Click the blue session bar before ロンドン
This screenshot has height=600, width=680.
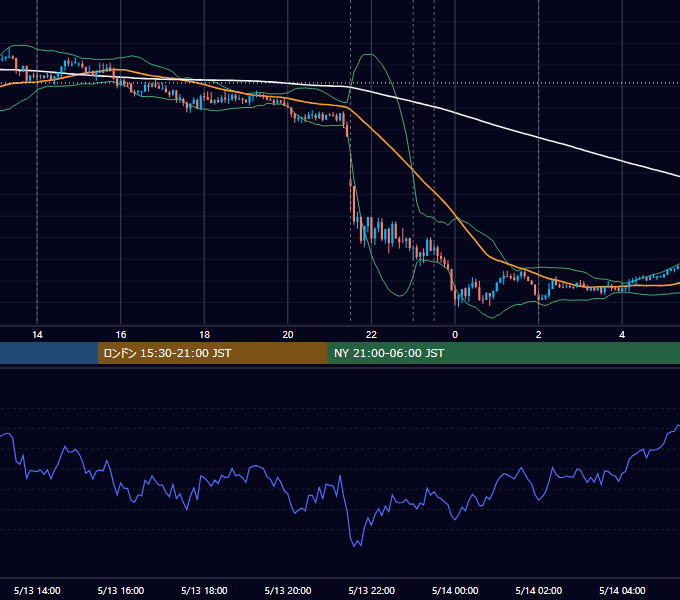click(49, 353)
